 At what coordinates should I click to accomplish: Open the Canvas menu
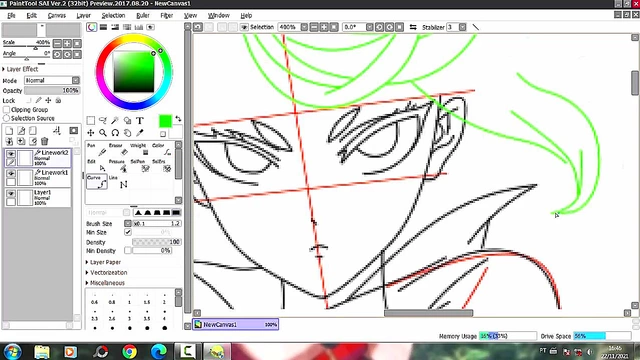pos(57,15)
